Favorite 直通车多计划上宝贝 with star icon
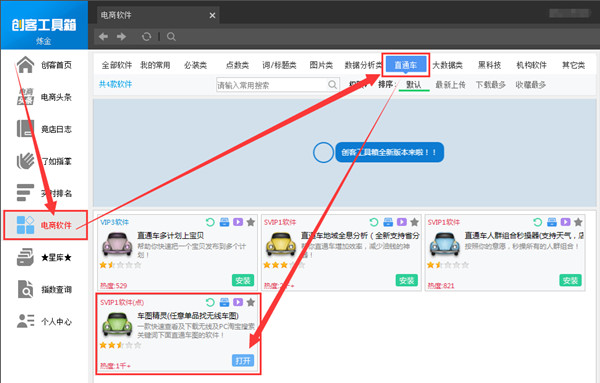 click(x=251, y=222)
